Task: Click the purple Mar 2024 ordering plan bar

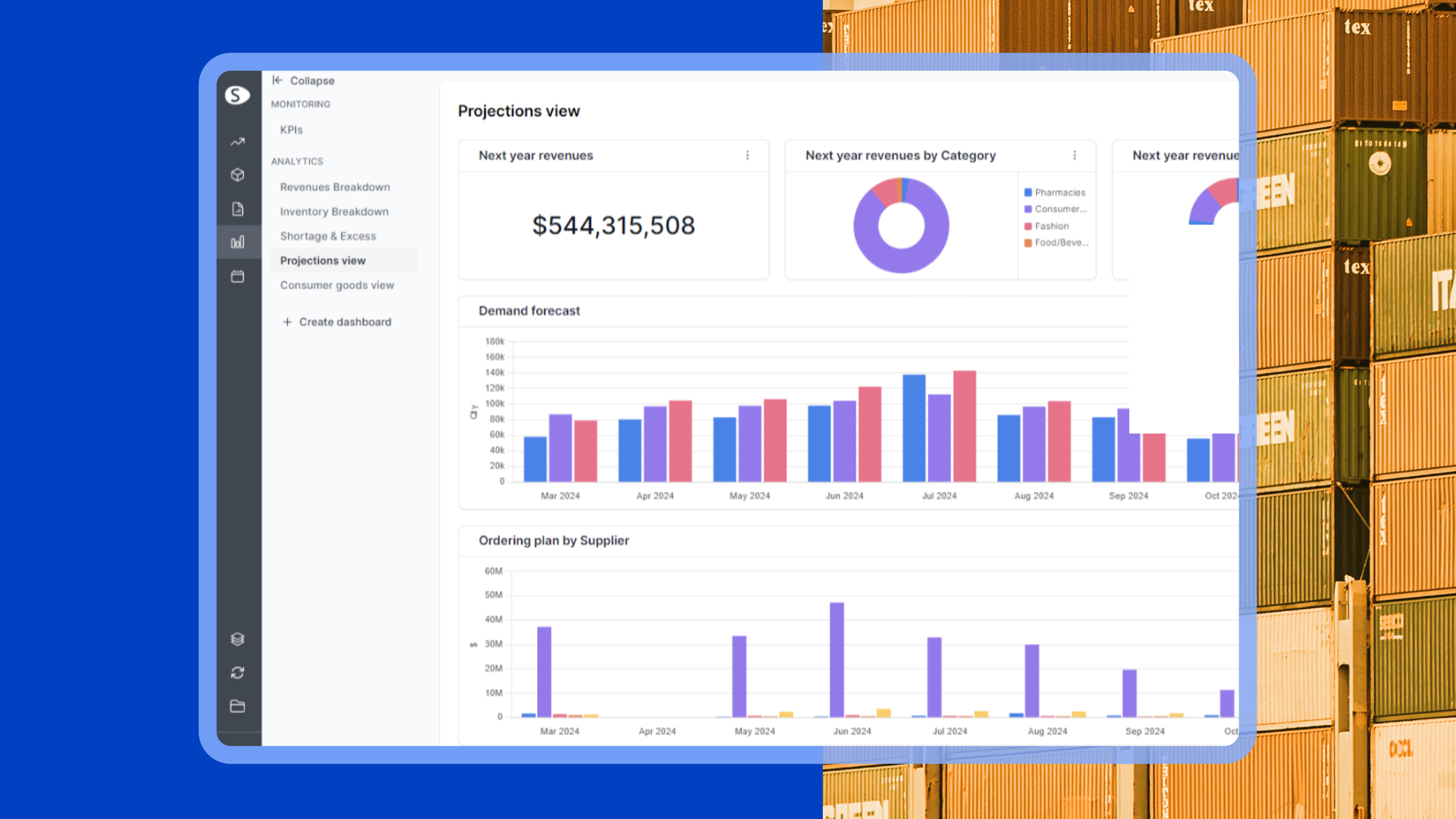Action: (x=544, y=672)
